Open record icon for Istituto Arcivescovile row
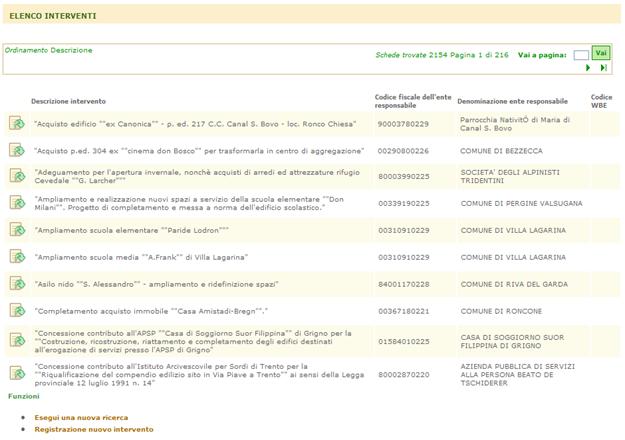Viewport: 625px width, 440px height. [x=17, y=373]
